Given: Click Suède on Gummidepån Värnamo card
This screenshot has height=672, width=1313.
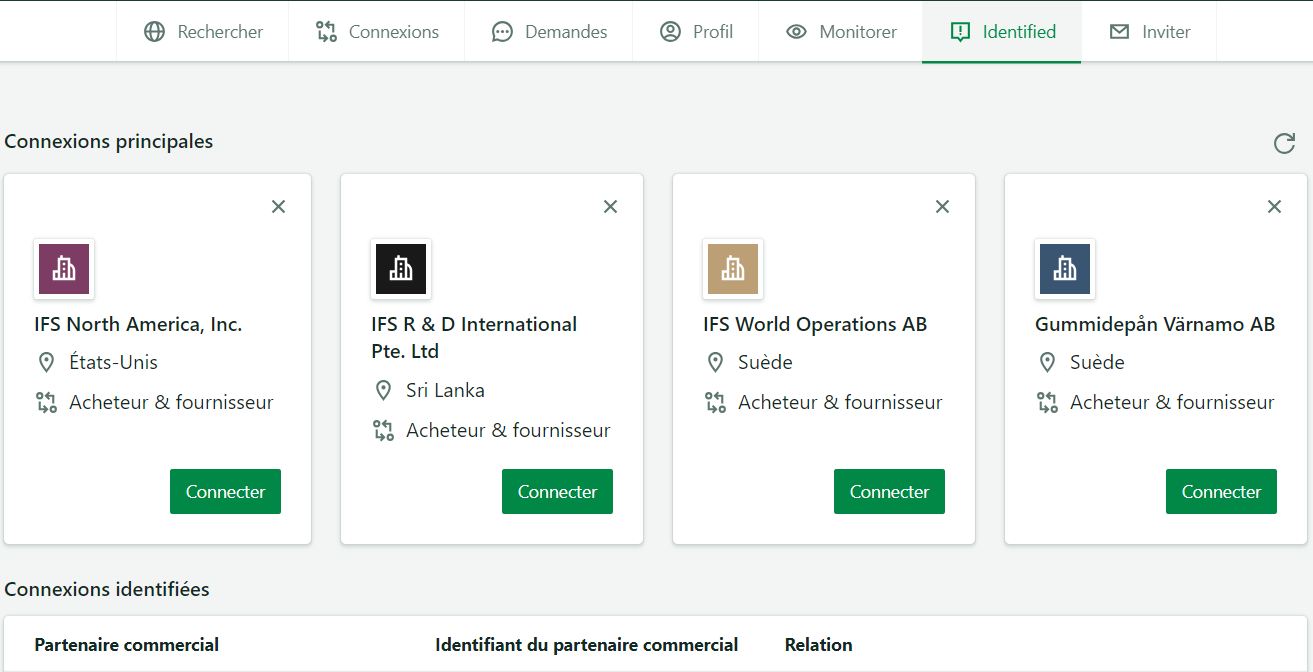Looking at the screenshot, I should pos(1097,363).
